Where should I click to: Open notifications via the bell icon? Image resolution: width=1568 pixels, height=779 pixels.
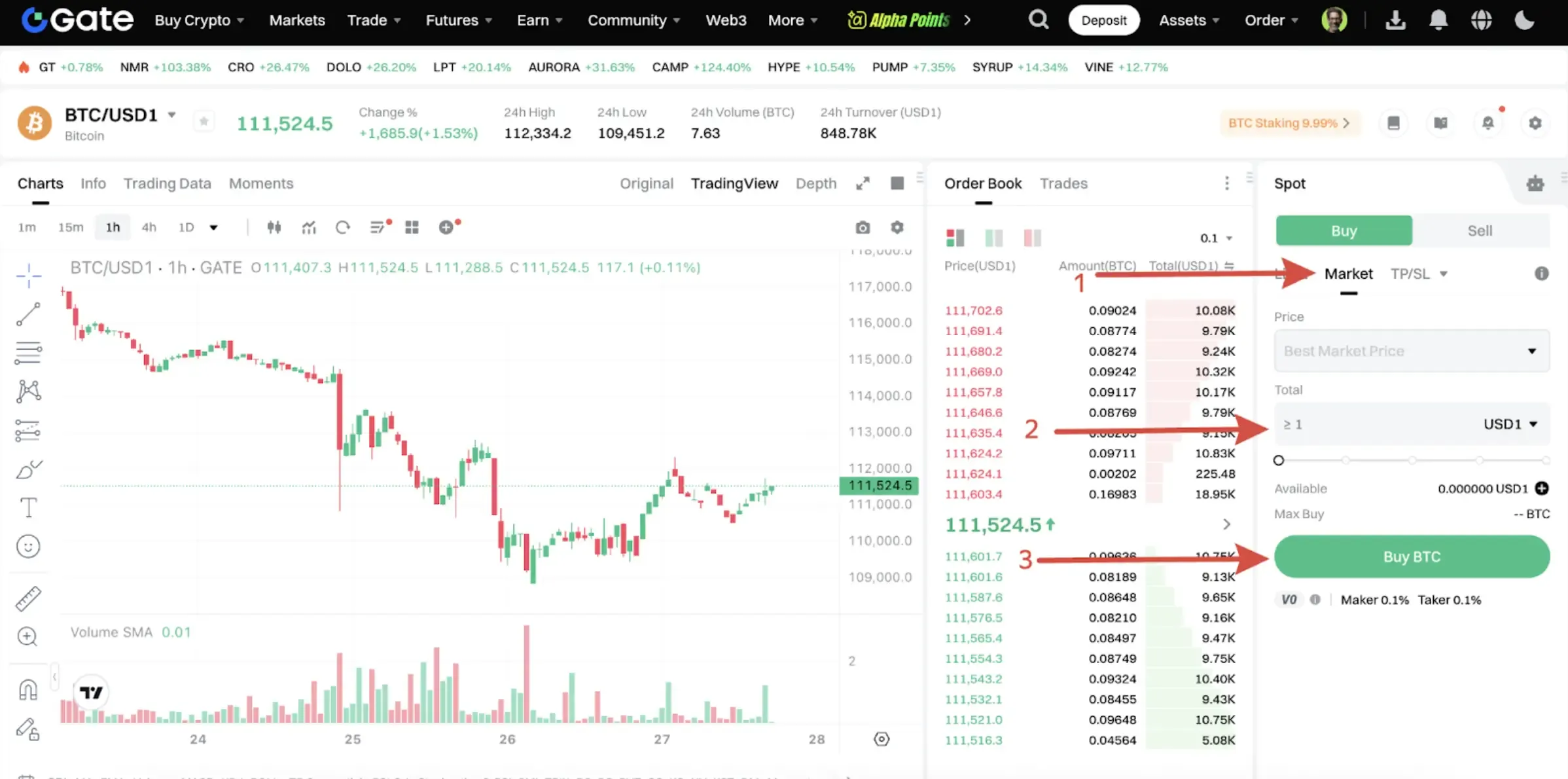coord(1438,20)
